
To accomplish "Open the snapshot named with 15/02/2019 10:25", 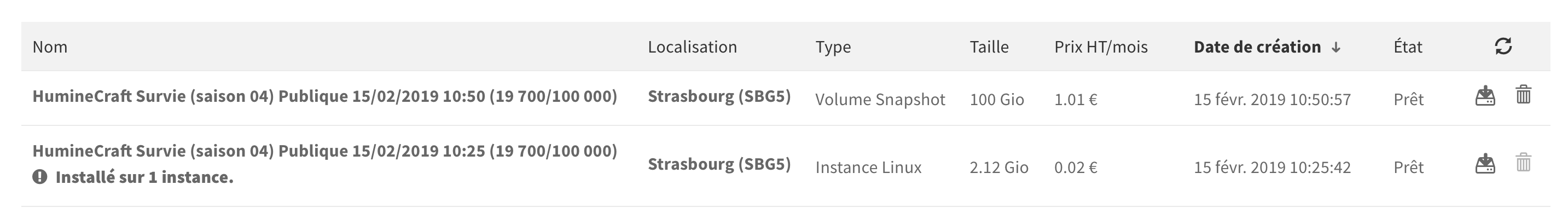I will click(x=324, y=151).
